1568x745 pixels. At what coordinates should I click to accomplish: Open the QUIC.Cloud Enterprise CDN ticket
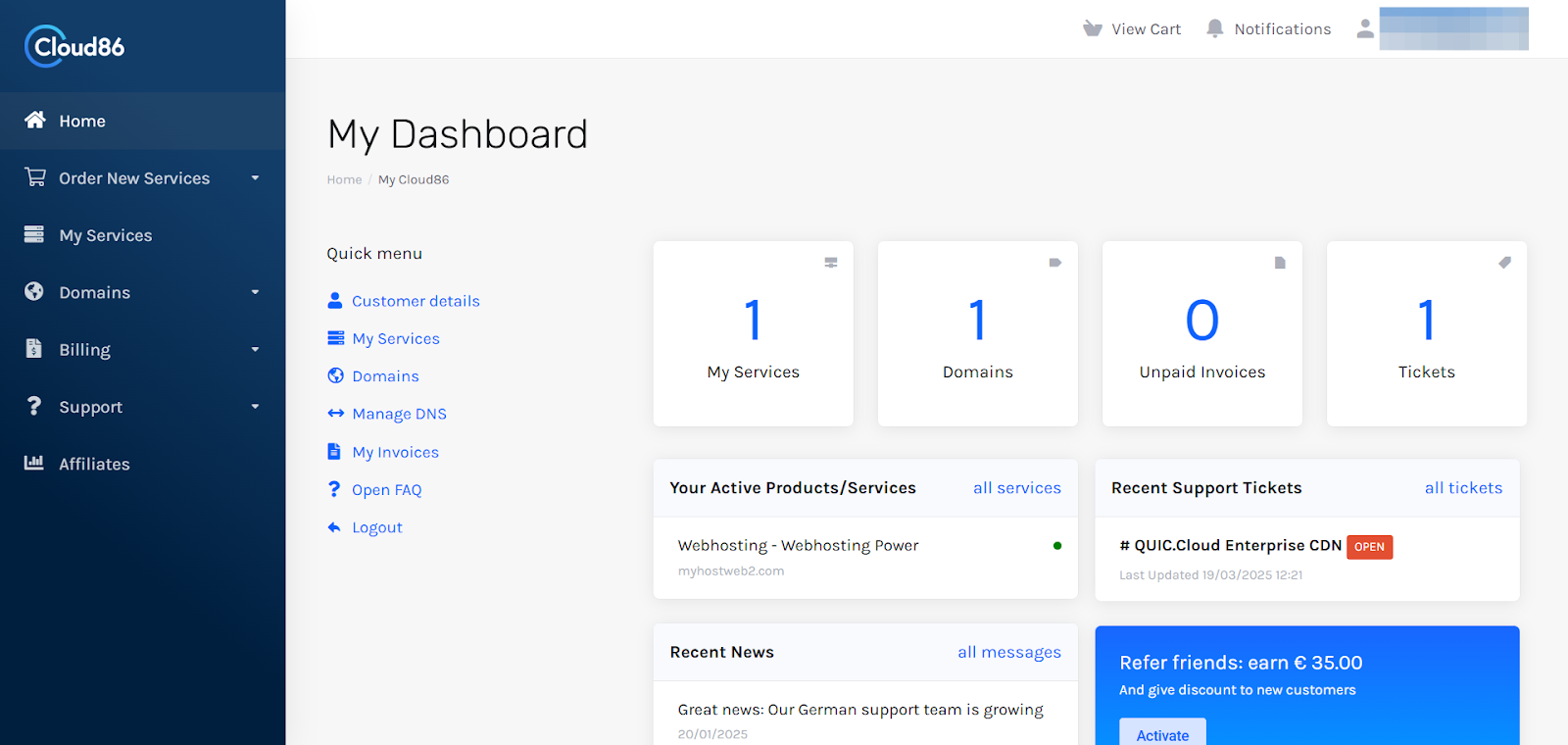point(1231,545)
